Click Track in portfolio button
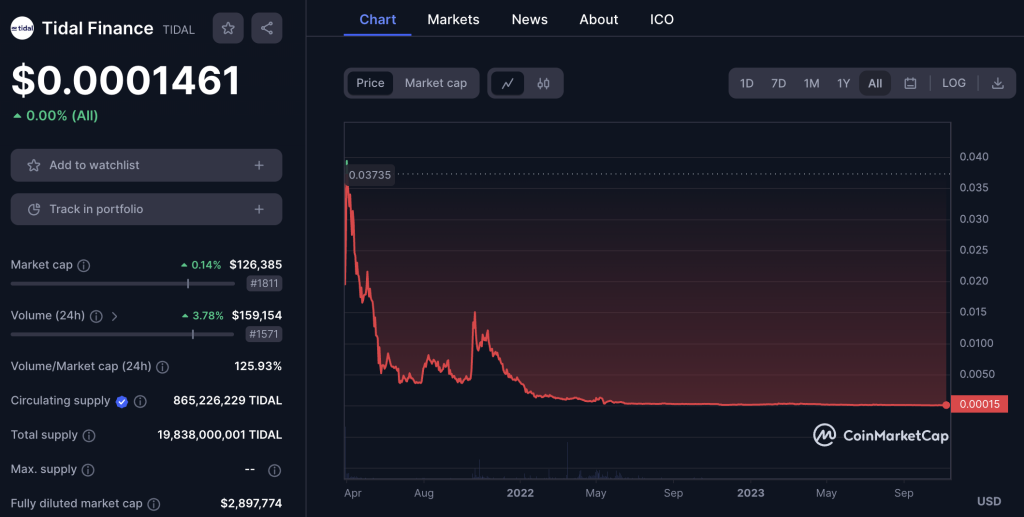1024x517 pixels. [x=146, y=210]
